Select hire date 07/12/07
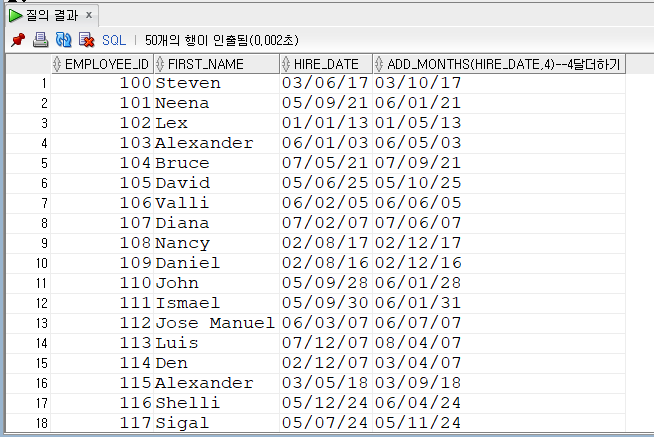654x437 pixels. pyautogui.click(x=326, y=344)
